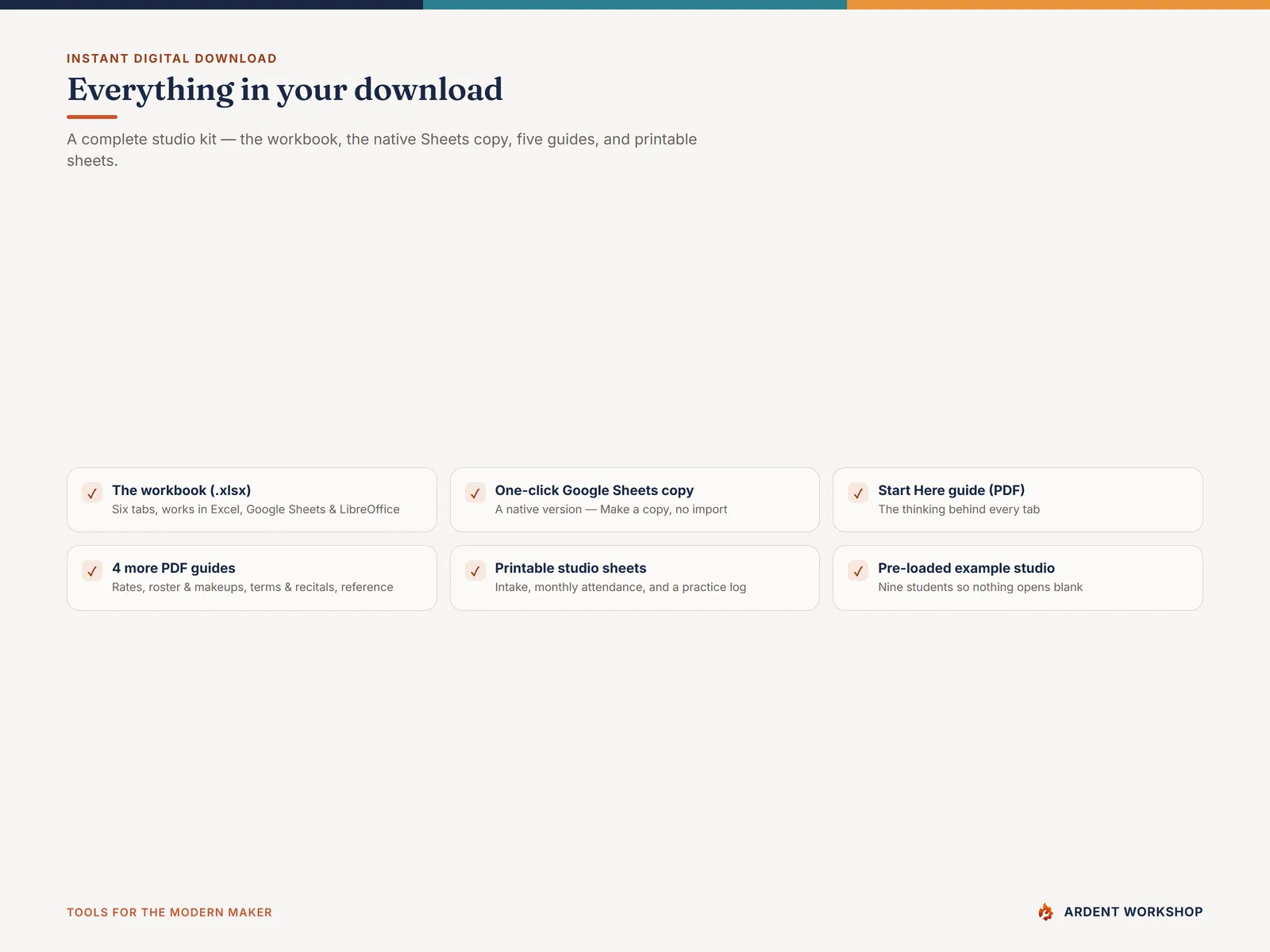Click the 'A complete studio kit' subtitle paragraph
This screenshot has height=952, width=1270.
(x=382, y=150)
